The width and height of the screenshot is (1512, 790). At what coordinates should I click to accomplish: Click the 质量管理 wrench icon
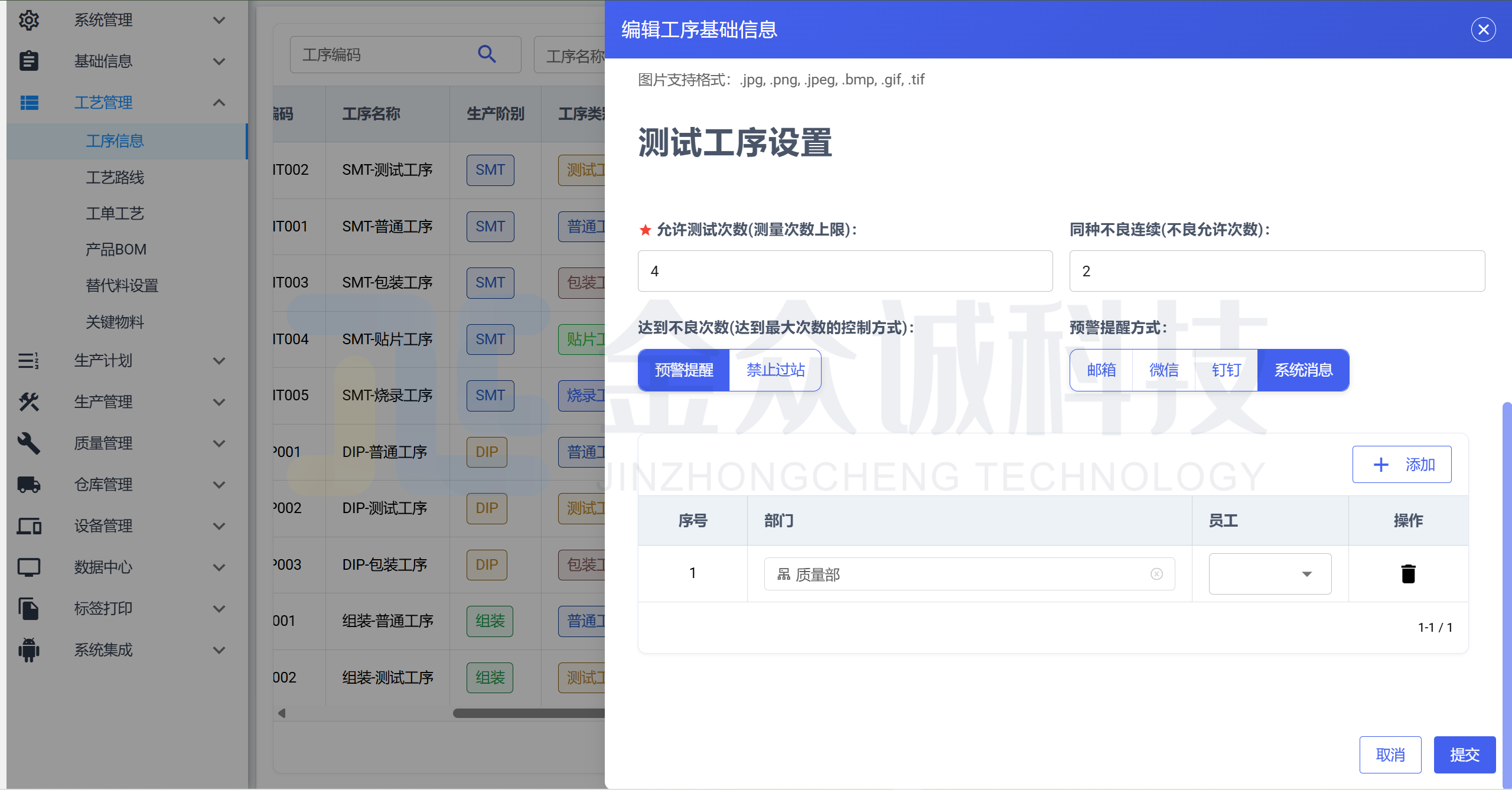click(x=28, y=443)
